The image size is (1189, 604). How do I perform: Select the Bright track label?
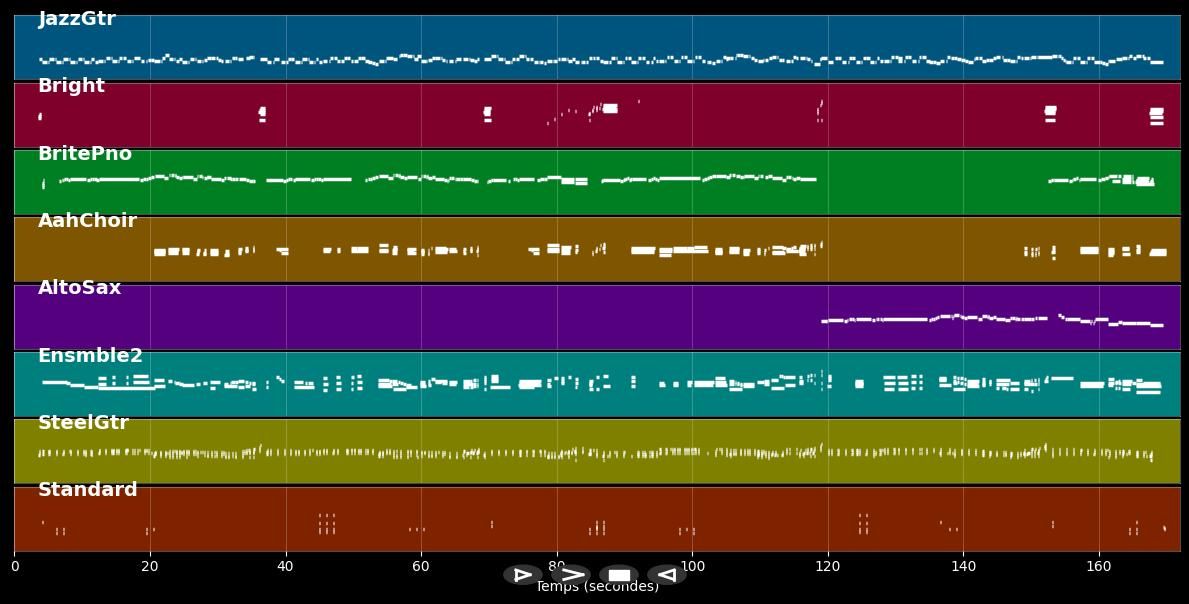[x=71, y=86]
